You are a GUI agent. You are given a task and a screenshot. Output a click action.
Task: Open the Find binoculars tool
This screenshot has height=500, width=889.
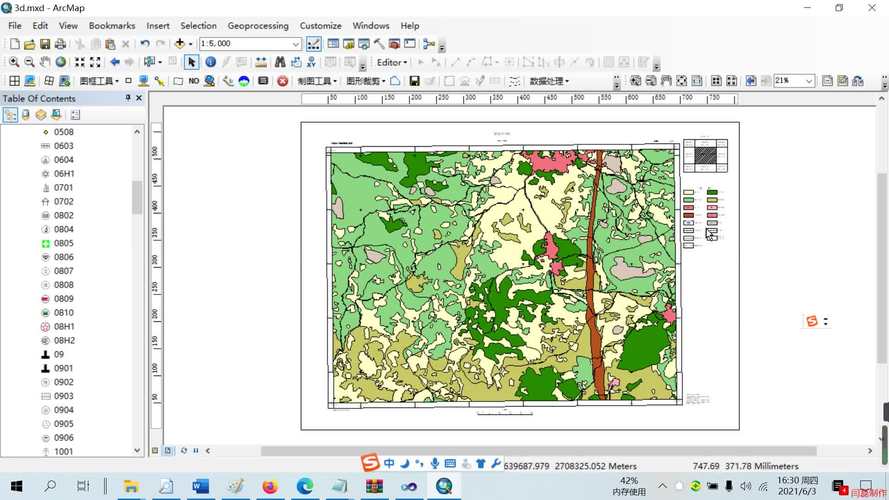280,62
